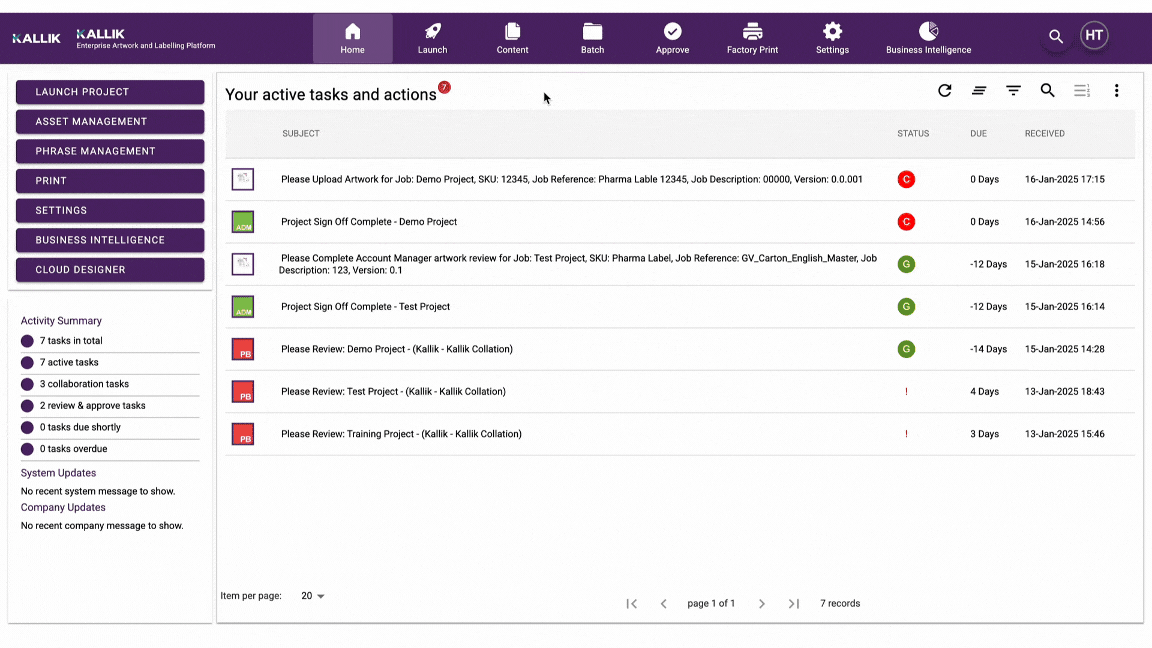Click next page arrow in pagination
Image resolution: width=1152 pixels, height=648 pixels.
(x=762, y=603)
